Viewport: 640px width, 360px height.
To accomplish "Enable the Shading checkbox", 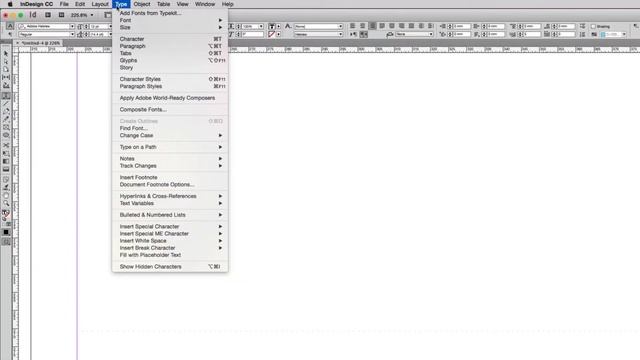I will (x=593, y=27).
